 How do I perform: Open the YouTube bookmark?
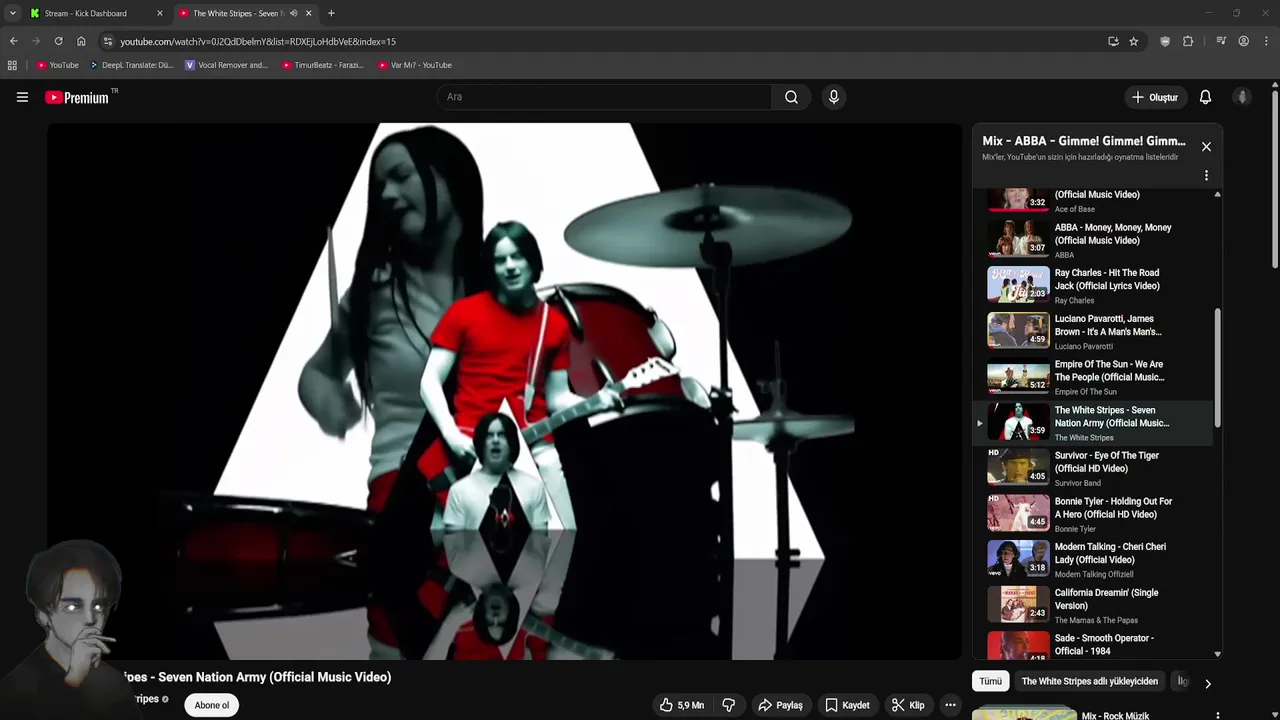coord(57,65)
